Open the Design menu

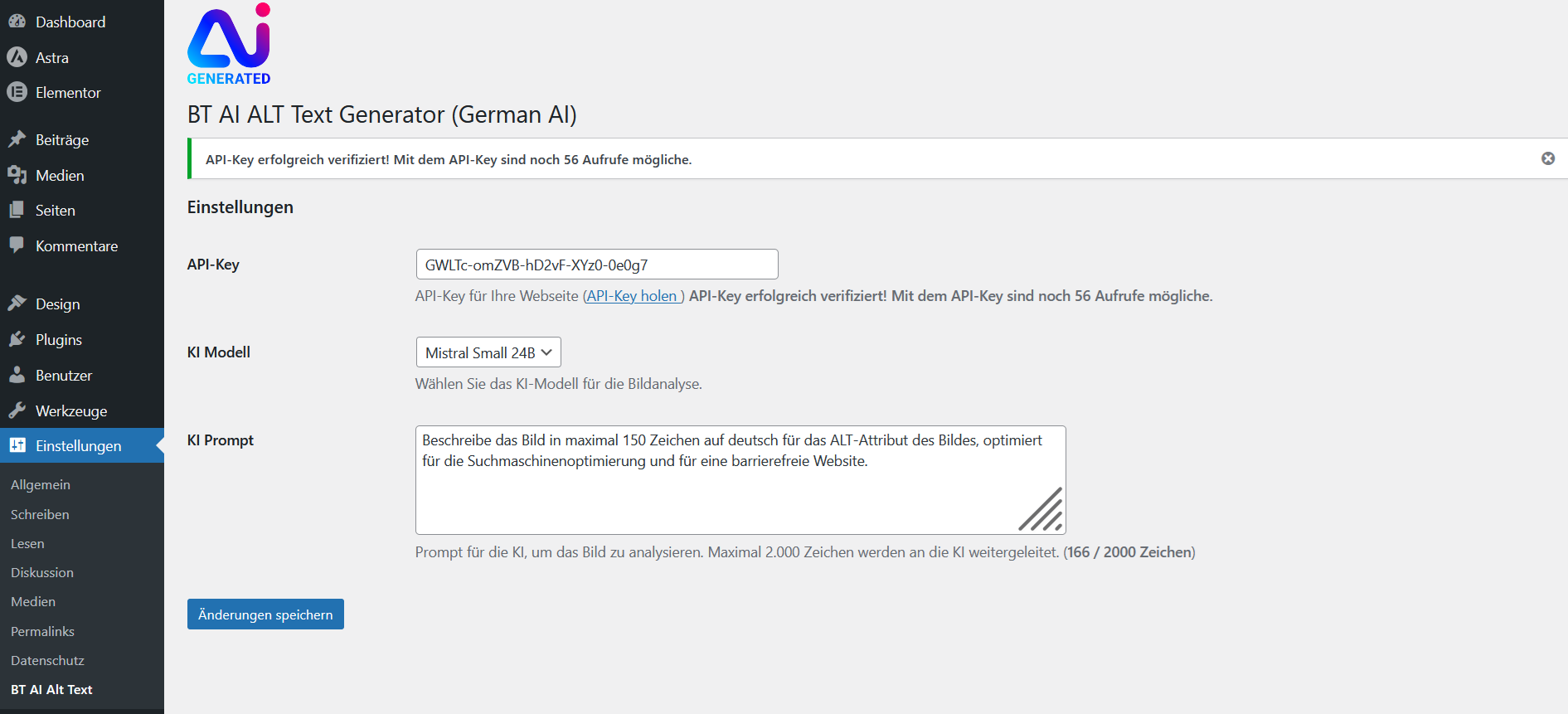click(x=57, y=304)
